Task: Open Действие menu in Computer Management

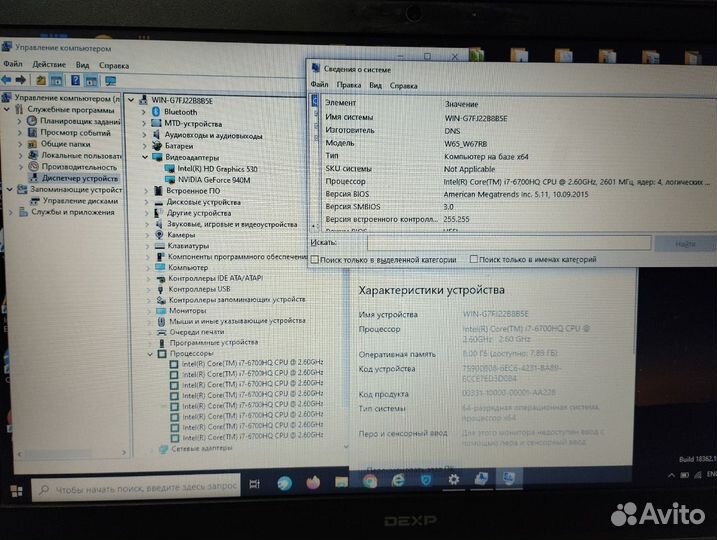Action: (49, 64)
